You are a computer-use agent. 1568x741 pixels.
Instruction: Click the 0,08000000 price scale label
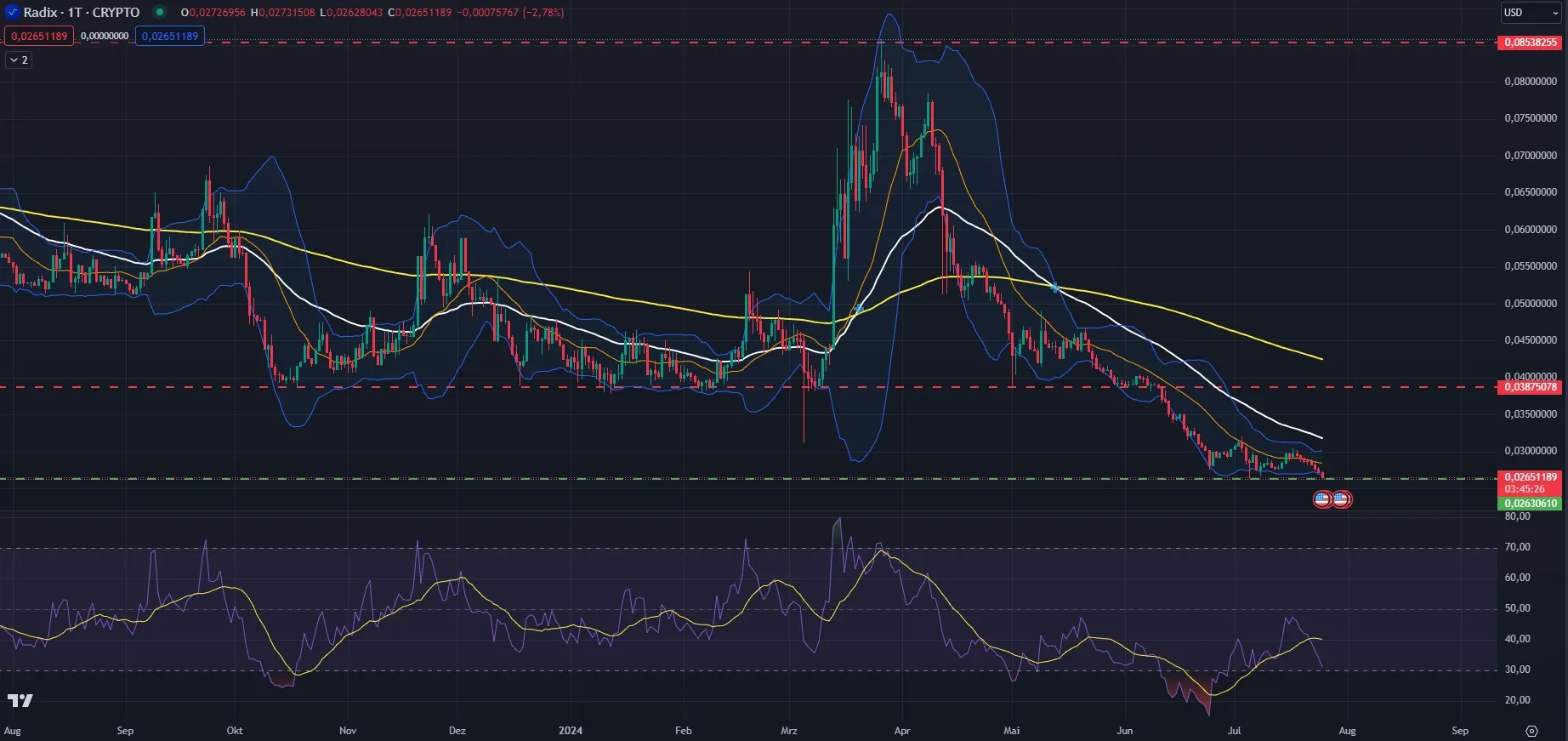(x=1531, y=82)
